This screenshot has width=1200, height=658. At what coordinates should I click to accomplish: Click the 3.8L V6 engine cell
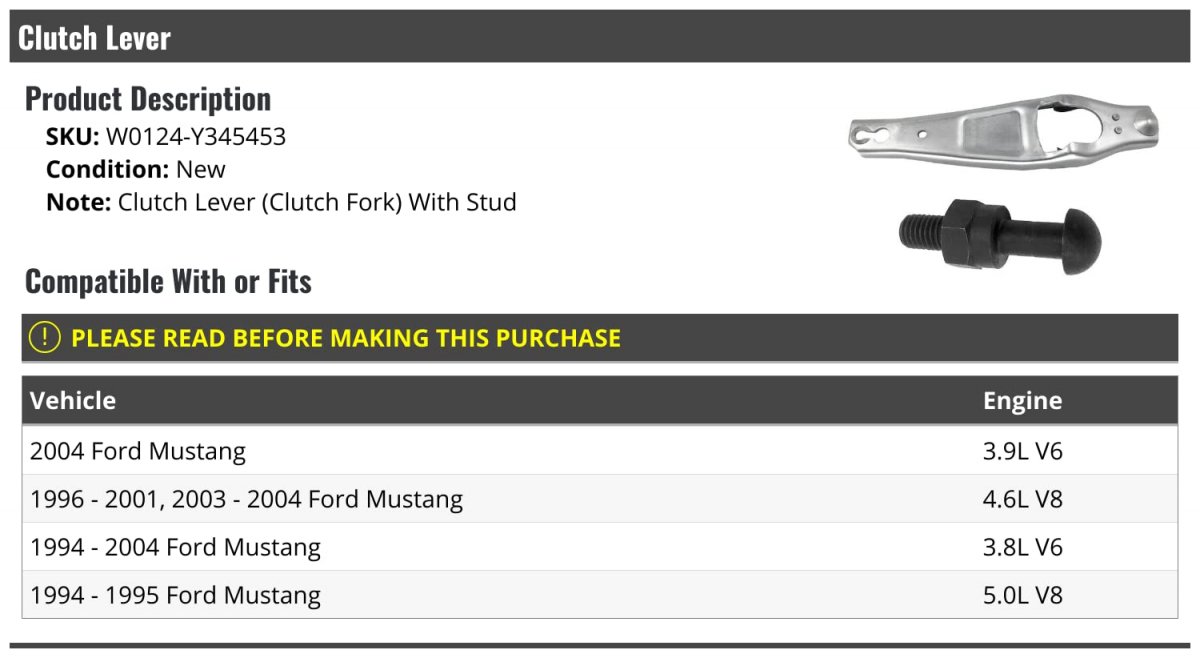[x=1022, y=547]
